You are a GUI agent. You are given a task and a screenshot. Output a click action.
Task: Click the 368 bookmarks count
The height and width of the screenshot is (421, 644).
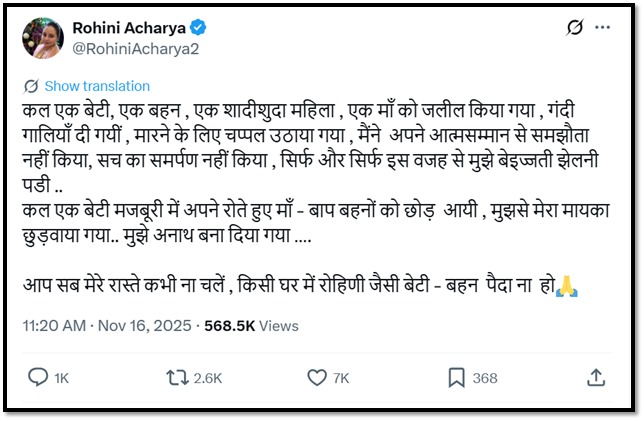coord(484,377)
